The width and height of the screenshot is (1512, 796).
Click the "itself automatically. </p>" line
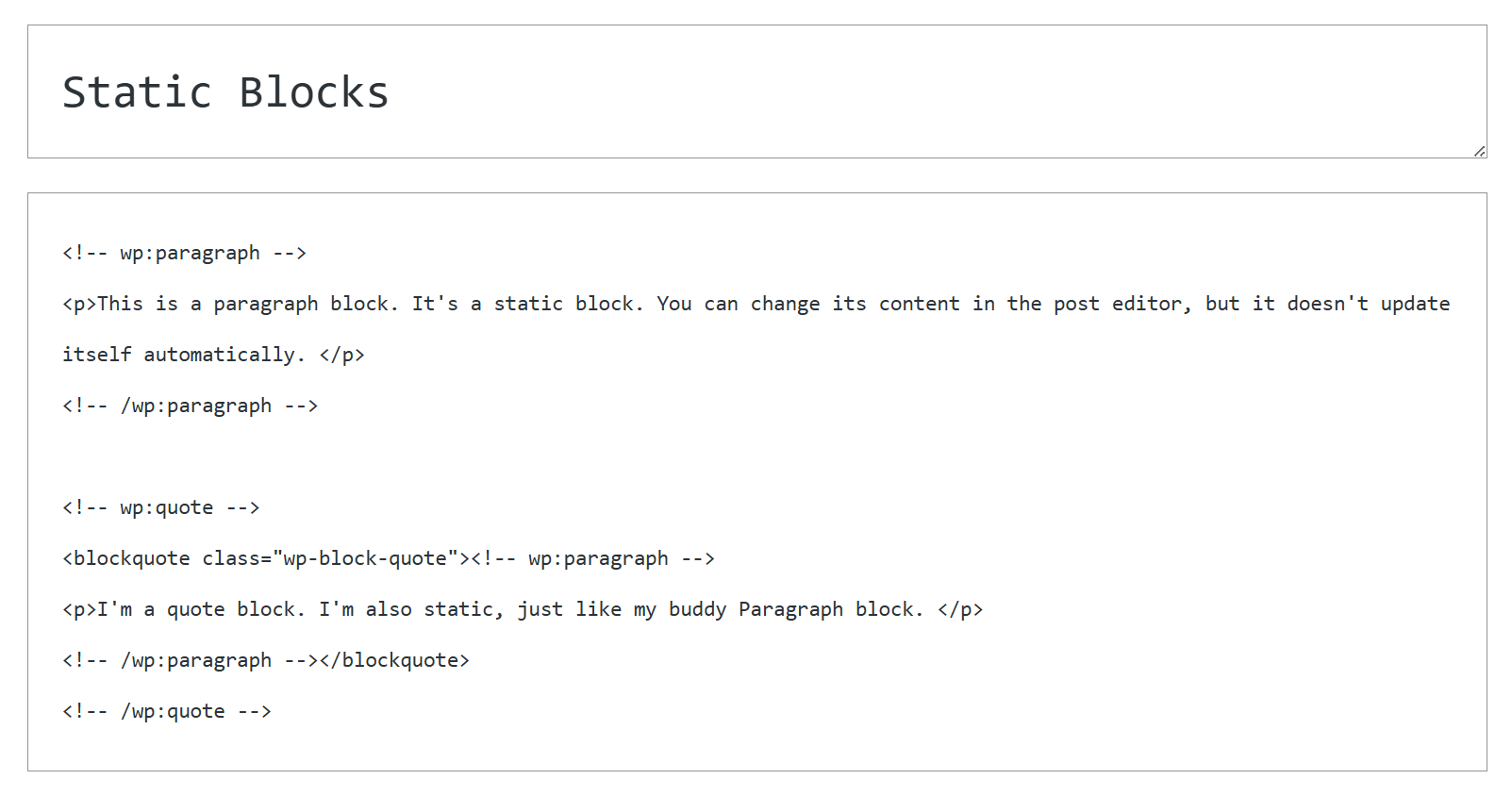click(x=213, y=355)
